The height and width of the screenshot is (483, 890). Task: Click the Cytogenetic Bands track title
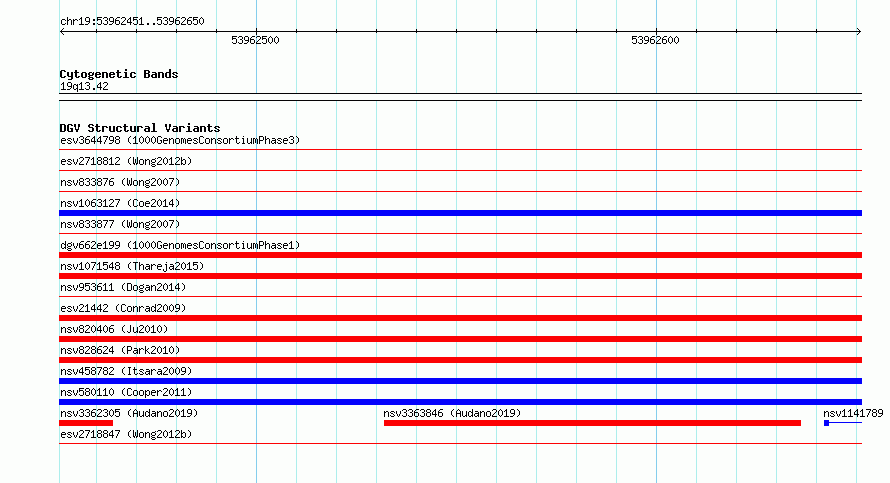(x=119, y=74)
